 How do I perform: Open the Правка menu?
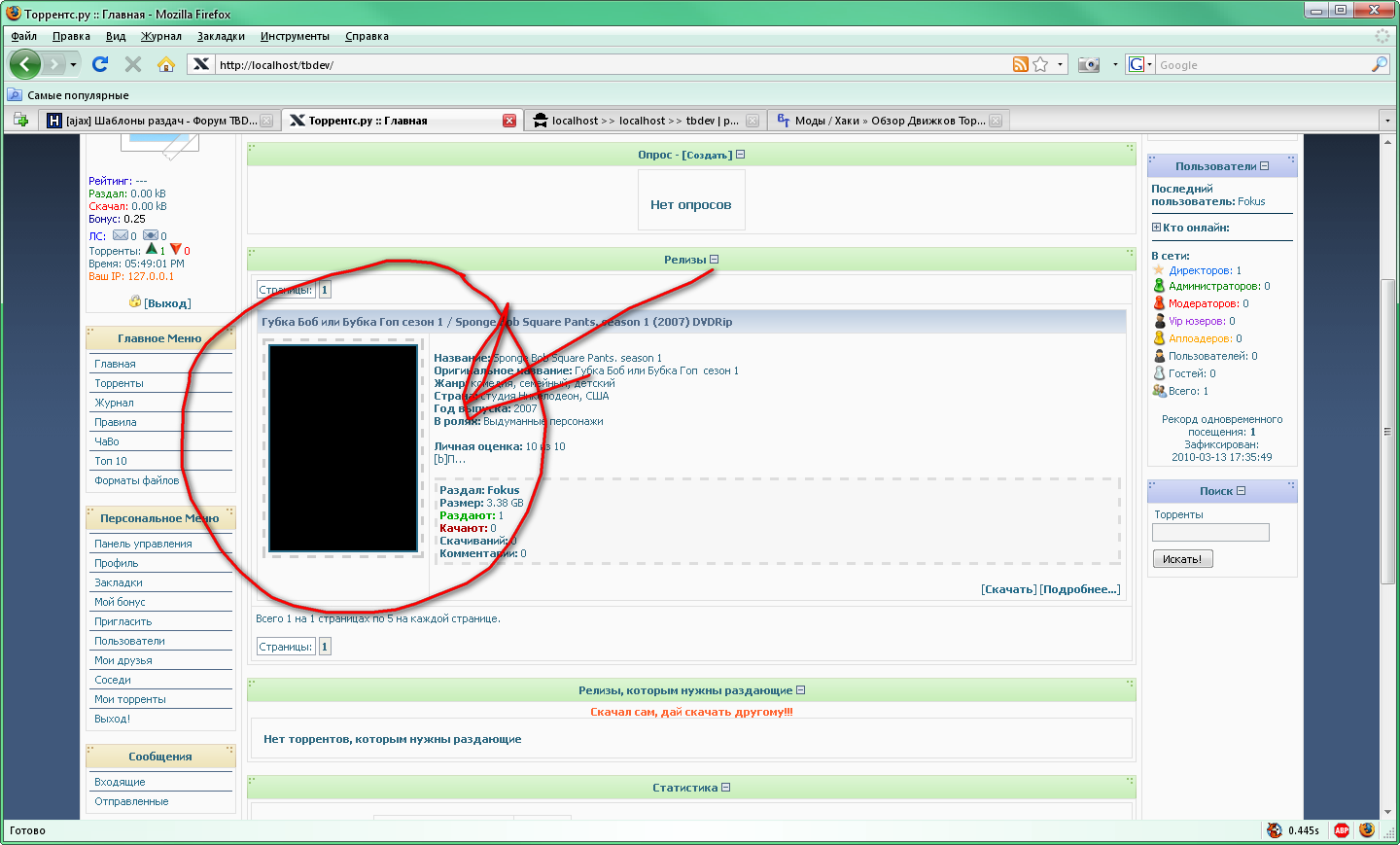(x=71, y=36)
